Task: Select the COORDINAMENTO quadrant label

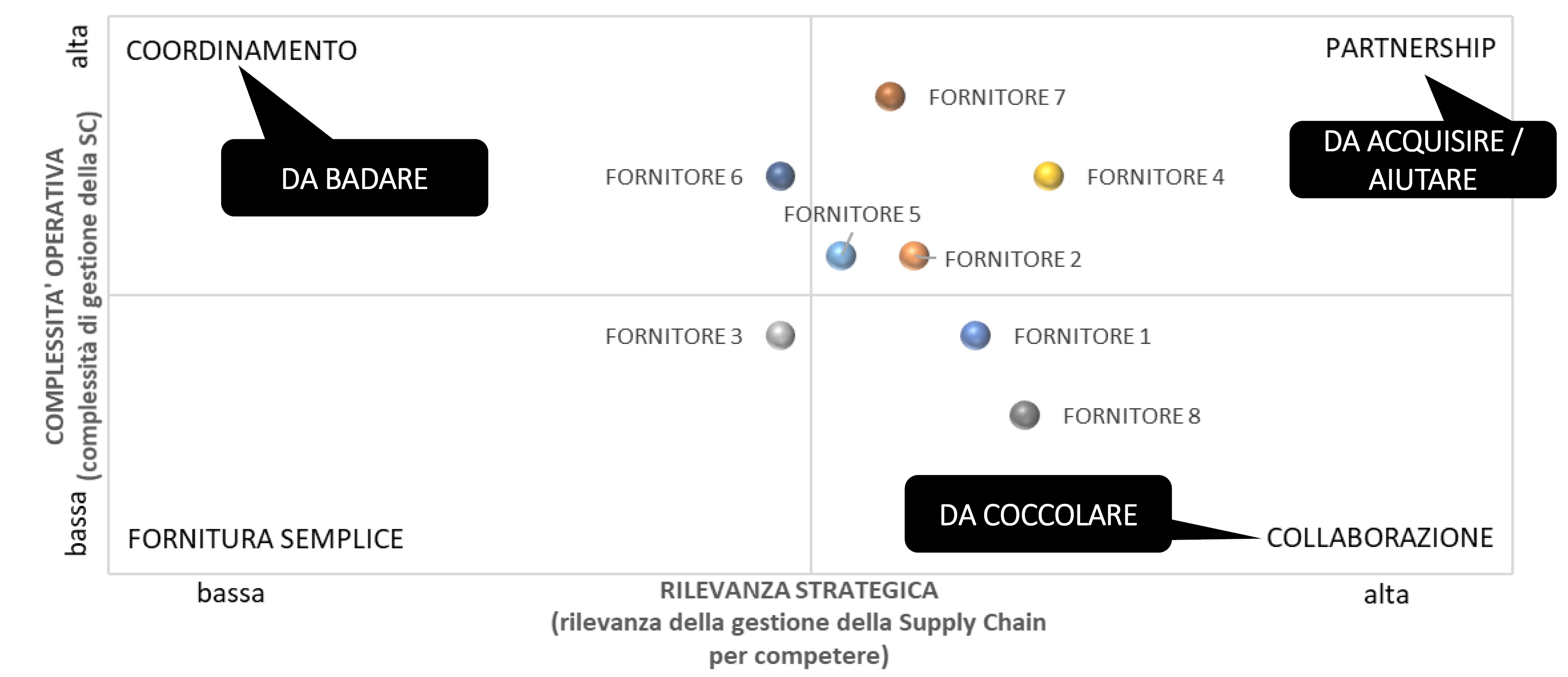Action: coord(242,51)
